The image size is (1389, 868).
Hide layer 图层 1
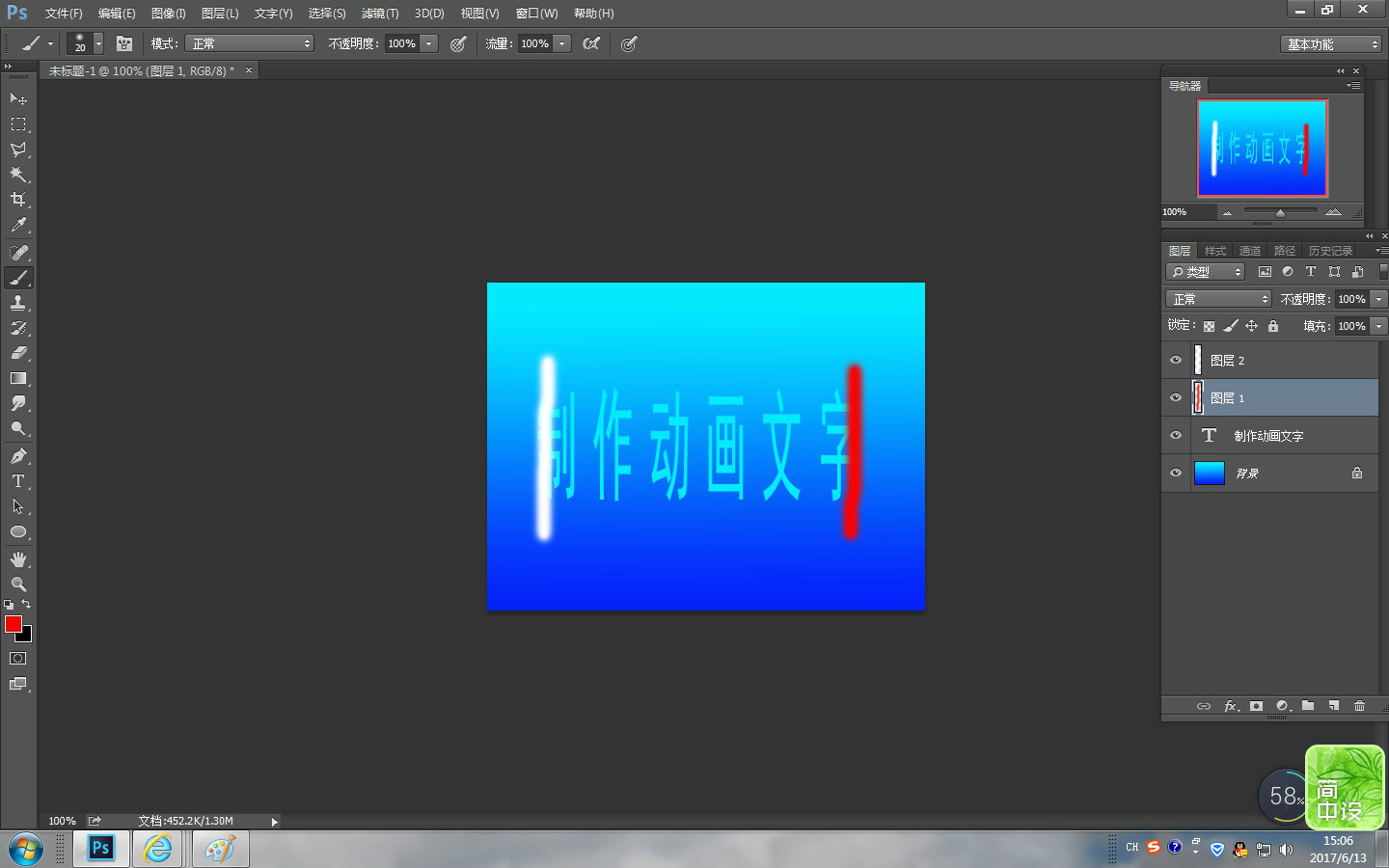(1176, 397)
